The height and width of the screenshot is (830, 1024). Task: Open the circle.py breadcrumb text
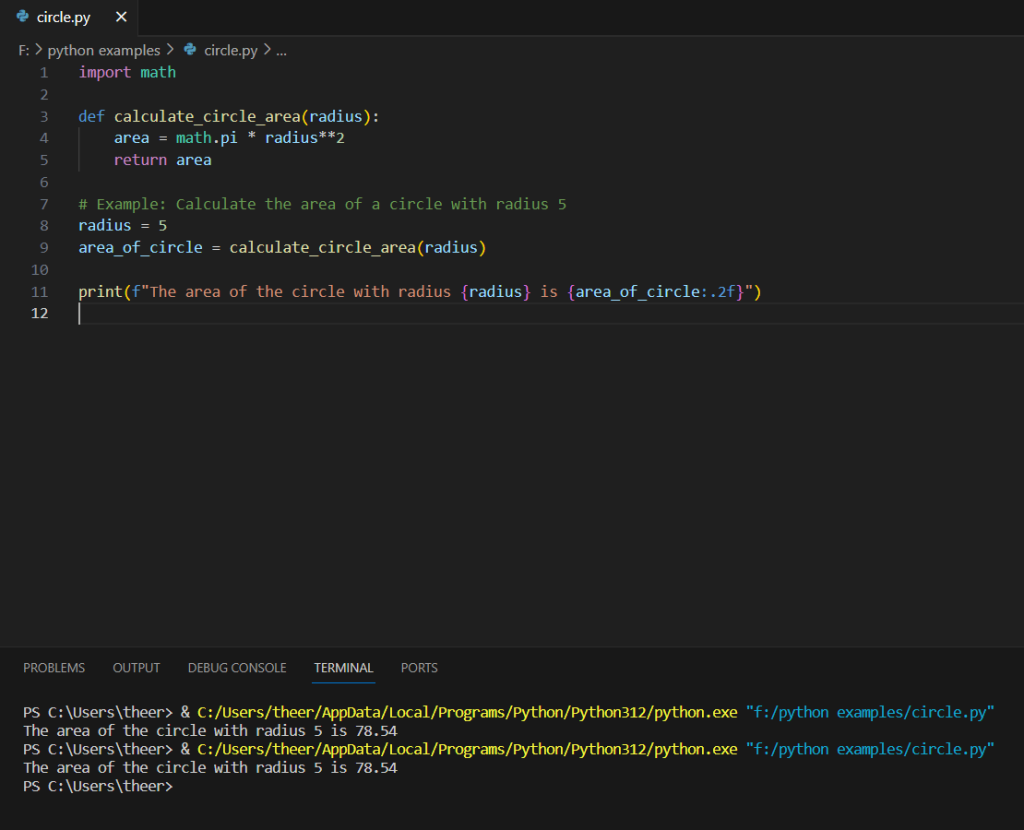point(230,50)
